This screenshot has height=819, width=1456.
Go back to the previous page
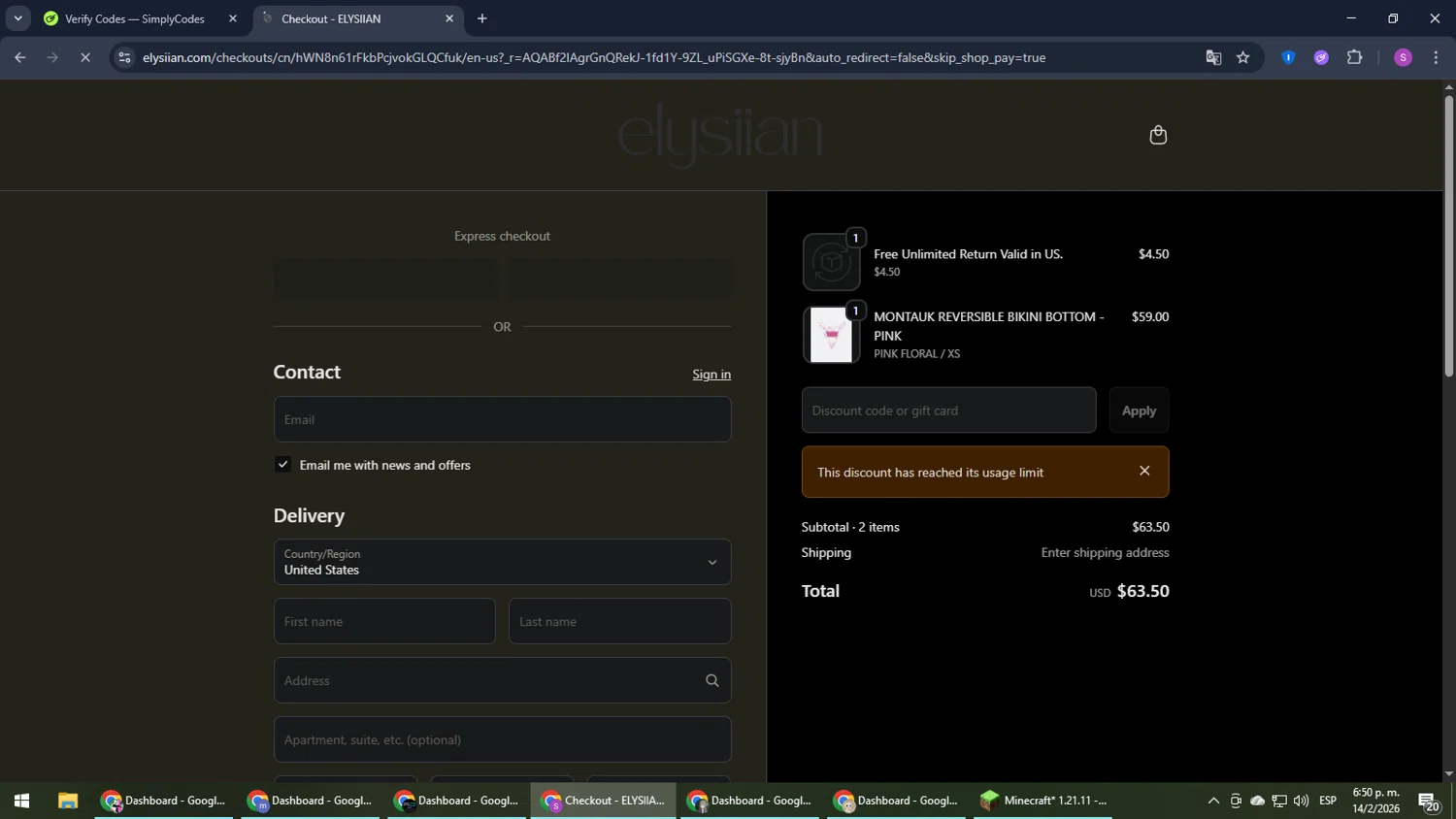[x=19, y=57]
